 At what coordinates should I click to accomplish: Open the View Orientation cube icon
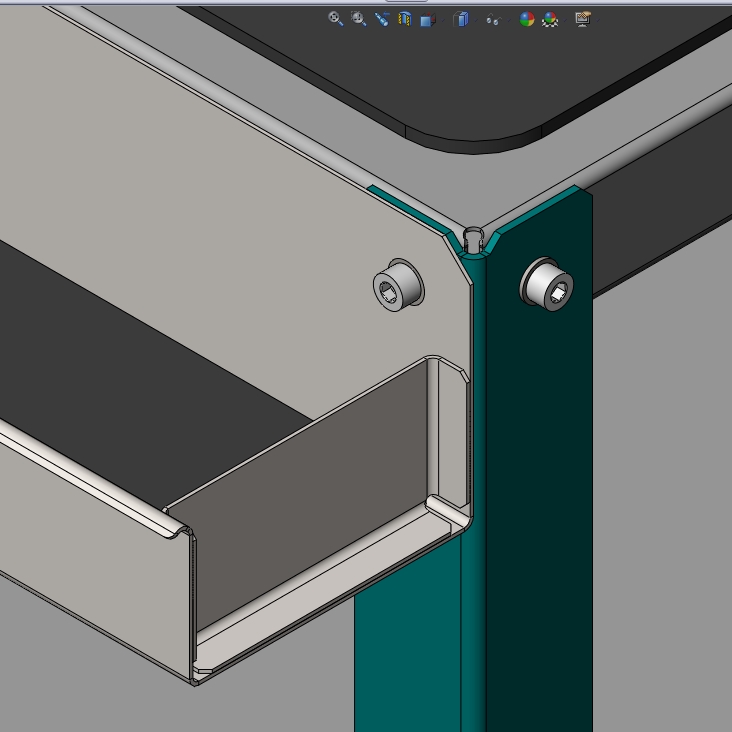427,20
